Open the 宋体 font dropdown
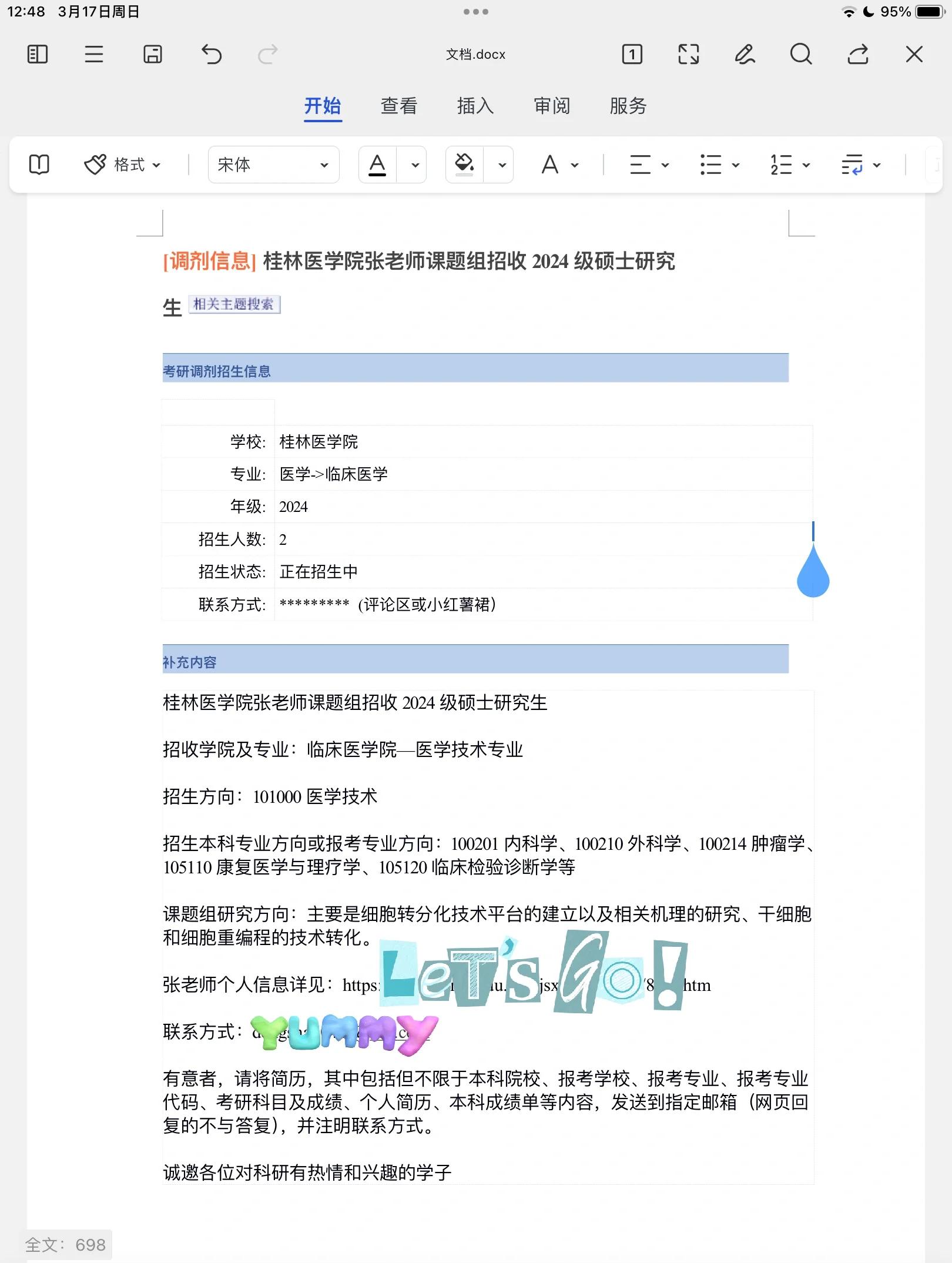Image resolution: width=952 pixels, height=1263 pixels. click(273, 165)
